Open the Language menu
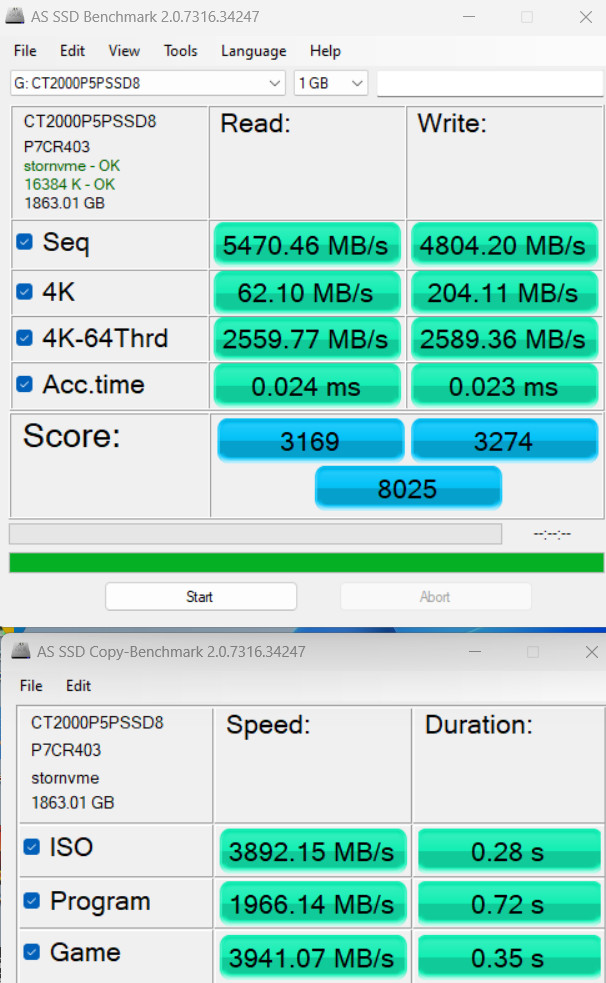Viewport: 606px width, 983px height. pyautogui.click(x=253, y=51)
